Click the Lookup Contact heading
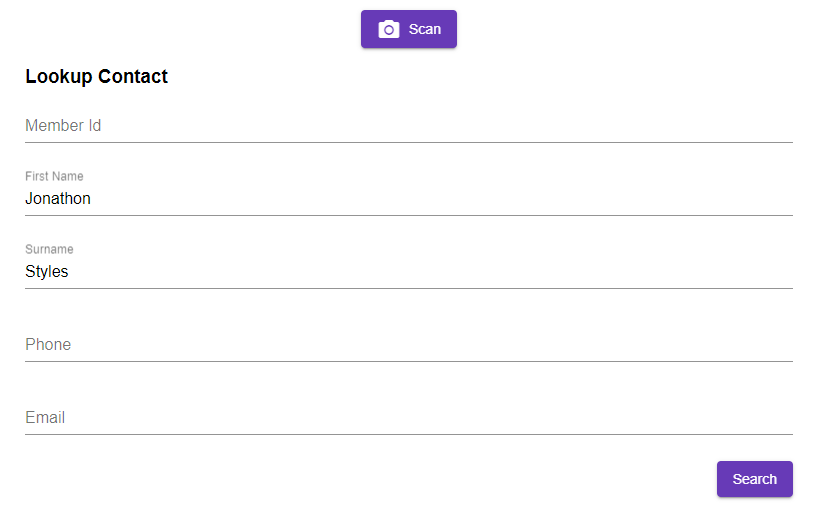The image size is (829, 507). (96, 77)
